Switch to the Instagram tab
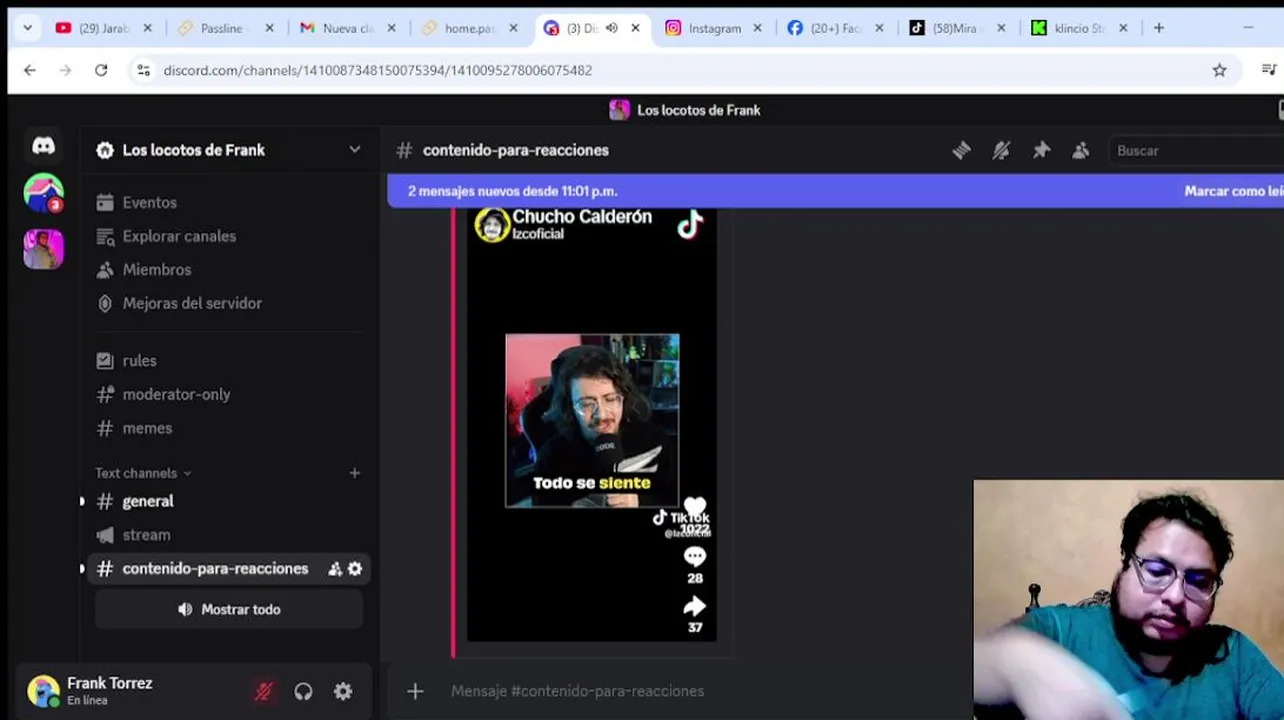 [x=714, y=28]
